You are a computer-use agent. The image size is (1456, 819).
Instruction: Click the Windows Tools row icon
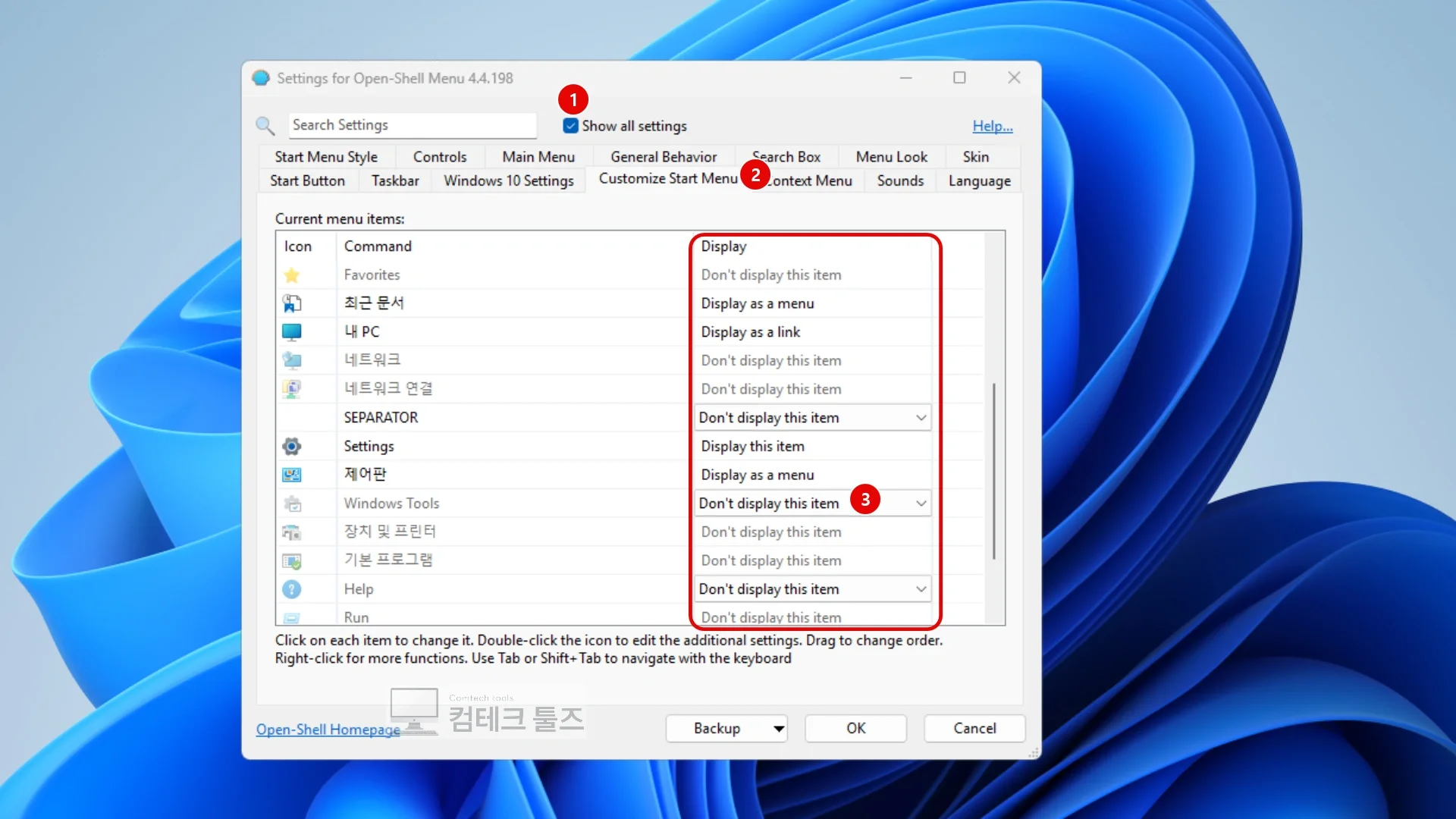point(291,504)
